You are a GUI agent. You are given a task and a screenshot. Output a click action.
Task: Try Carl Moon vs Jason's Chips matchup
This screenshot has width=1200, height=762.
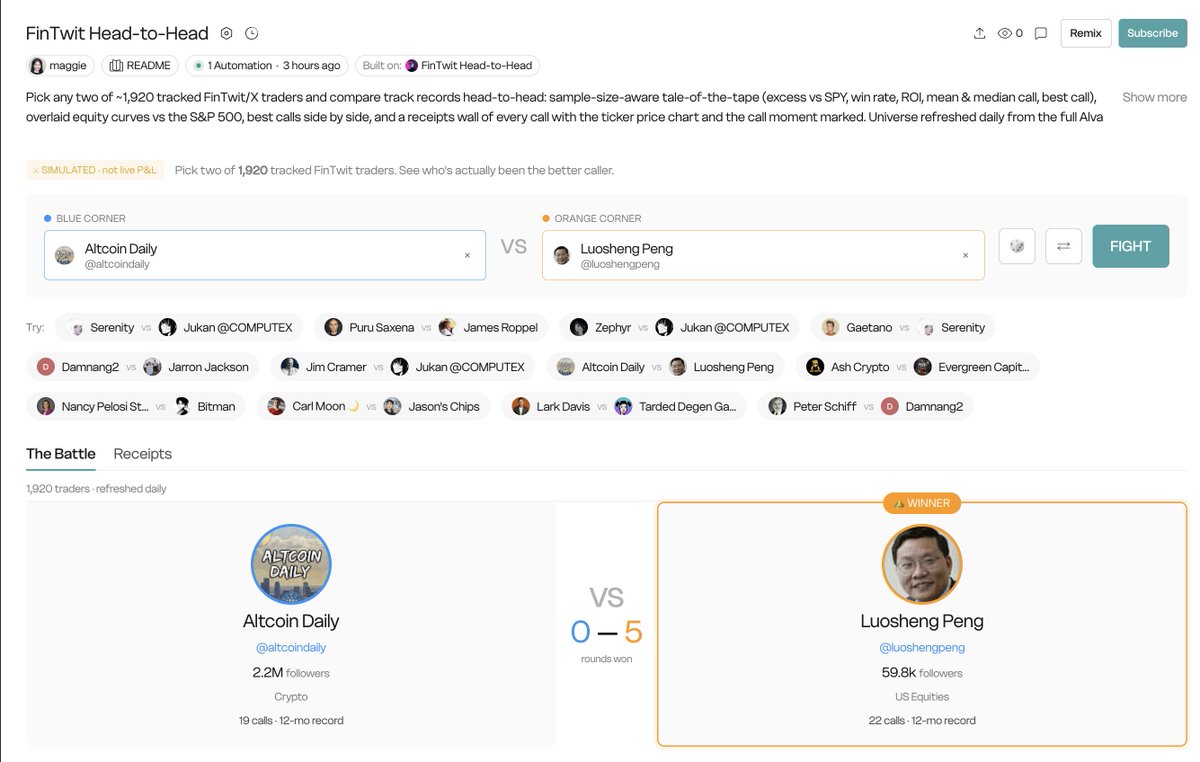(373, 406)
